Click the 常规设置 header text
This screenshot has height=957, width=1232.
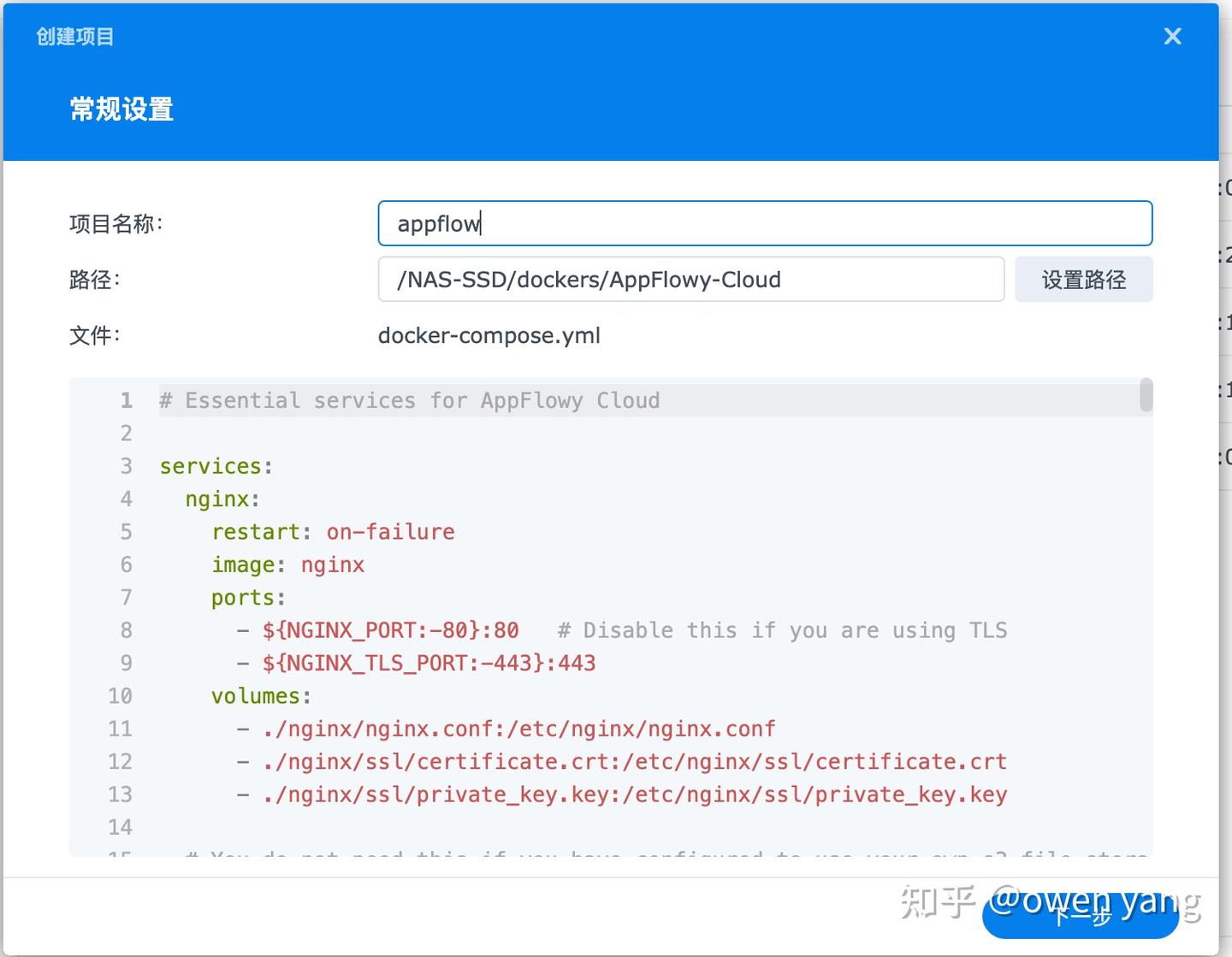121,109
